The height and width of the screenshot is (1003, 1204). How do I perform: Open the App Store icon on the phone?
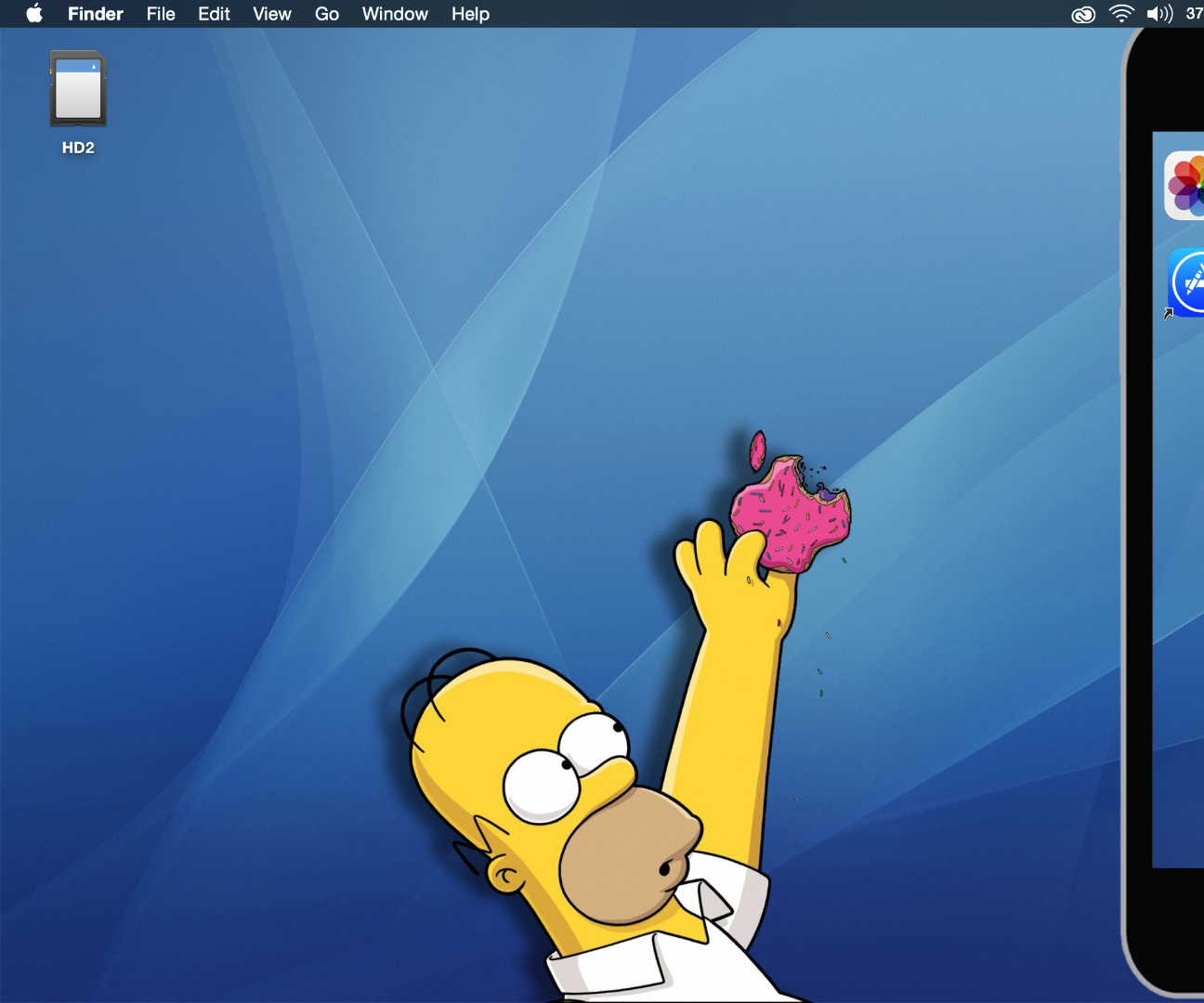tap(1186, 282)
